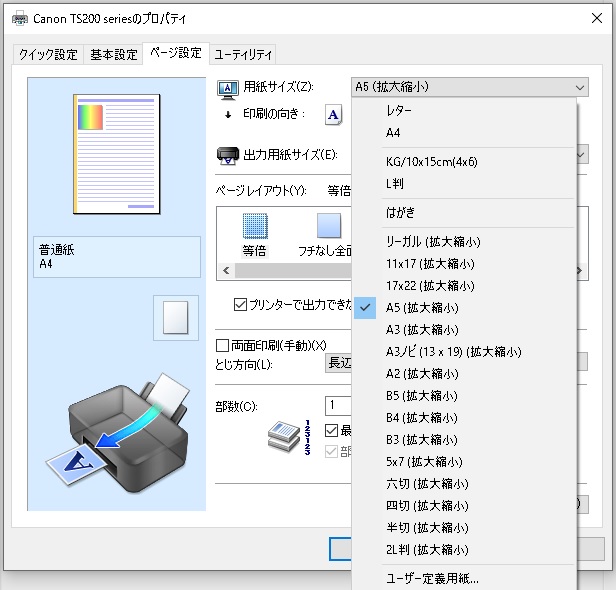Choose リーガル (拡大縮小) option

pos(464,242)
